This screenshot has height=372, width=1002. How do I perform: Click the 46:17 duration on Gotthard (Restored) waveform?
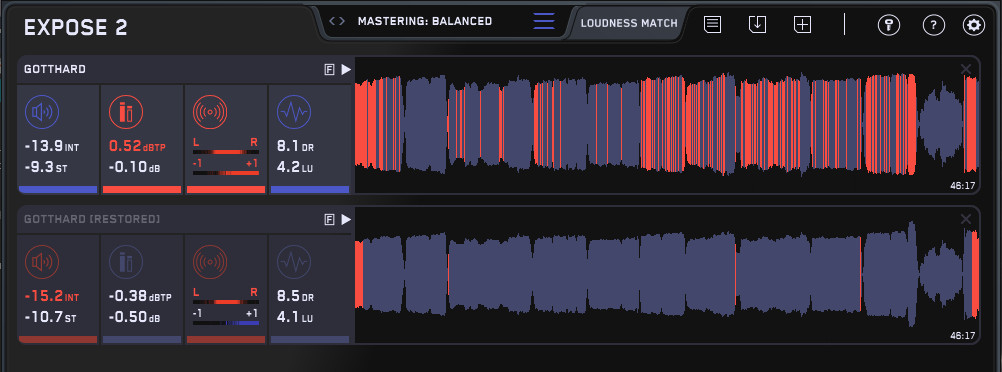pos(963,336)
